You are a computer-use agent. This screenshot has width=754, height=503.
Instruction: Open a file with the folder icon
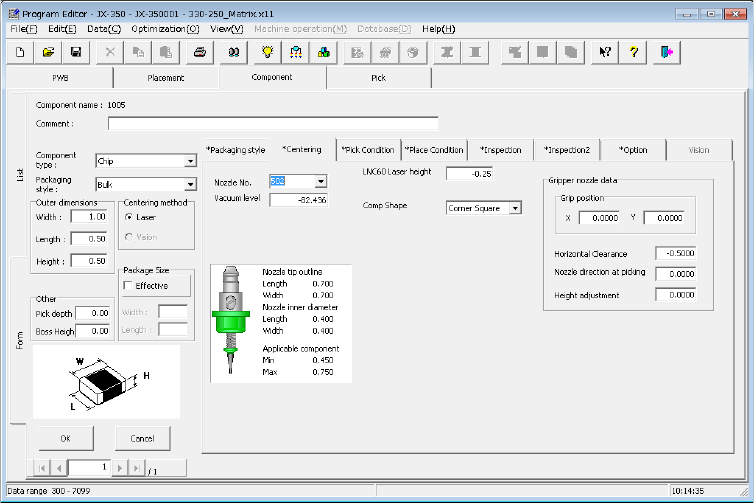47,52
